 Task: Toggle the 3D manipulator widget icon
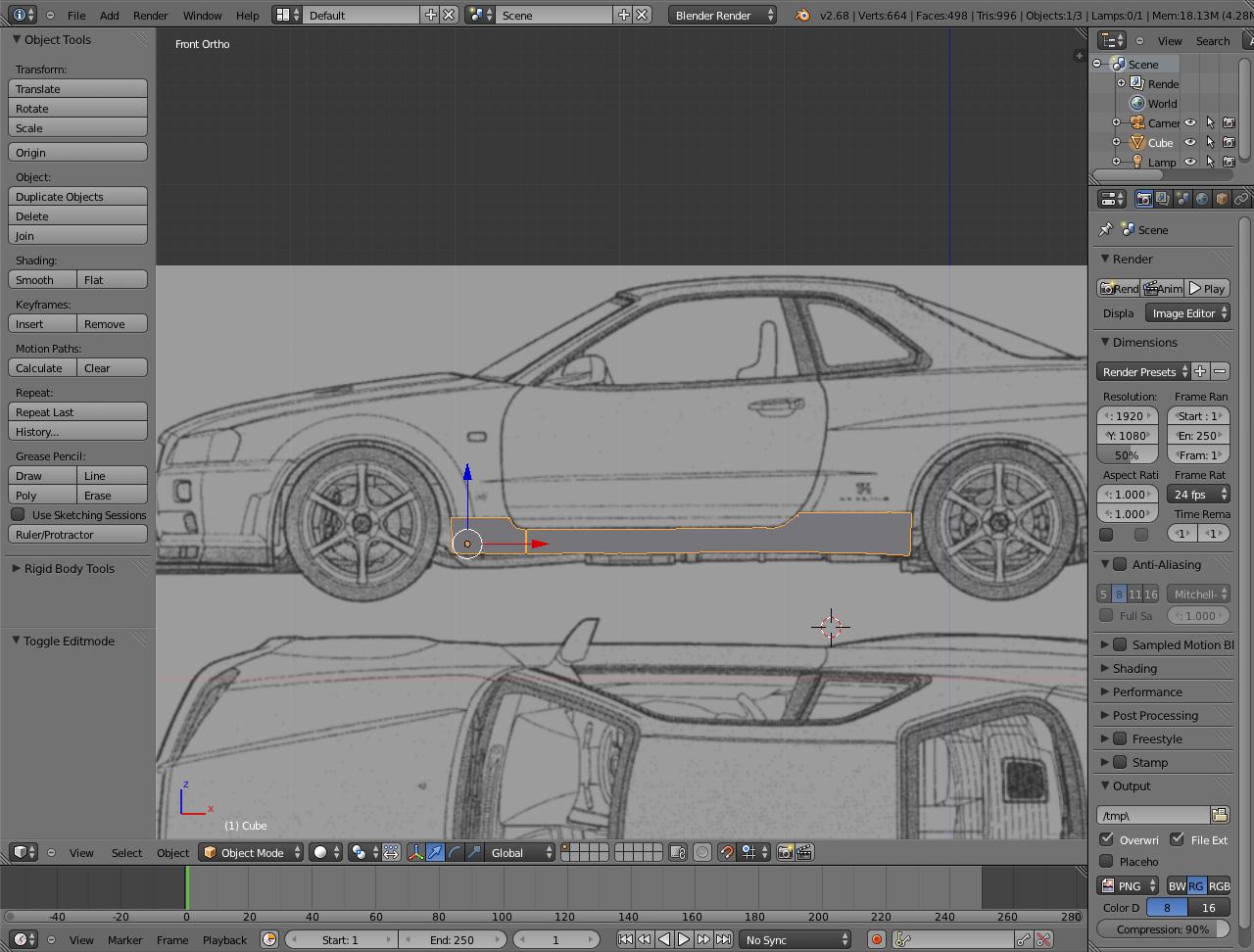(415, 853)
